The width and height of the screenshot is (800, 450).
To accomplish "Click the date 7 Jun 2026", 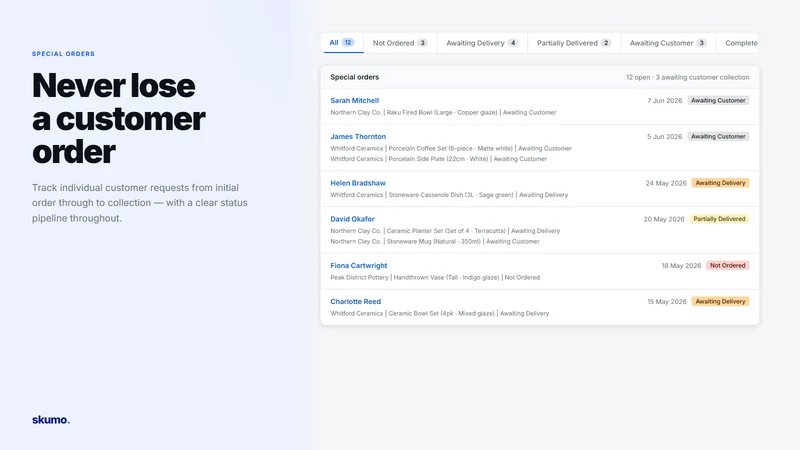I will tap(665, 101).
